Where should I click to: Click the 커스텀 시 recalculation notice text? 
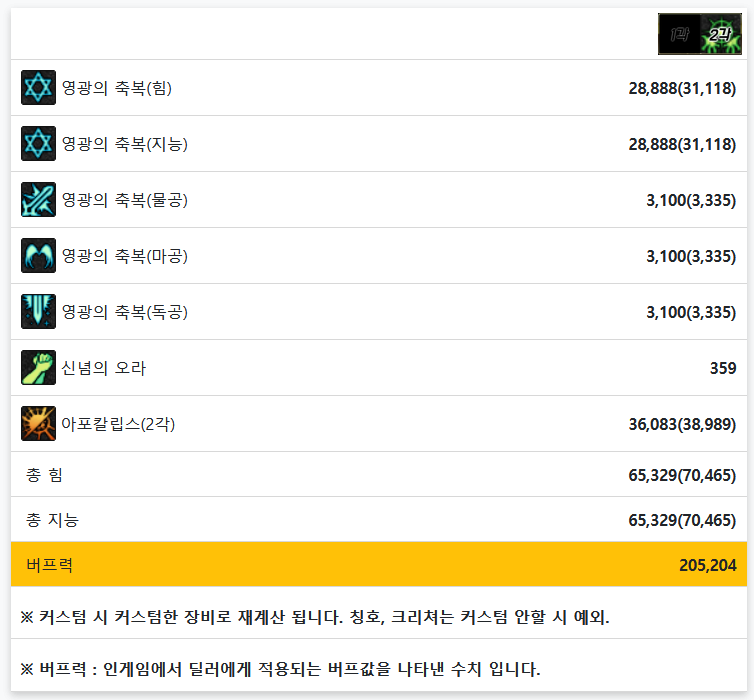point(315,617)
